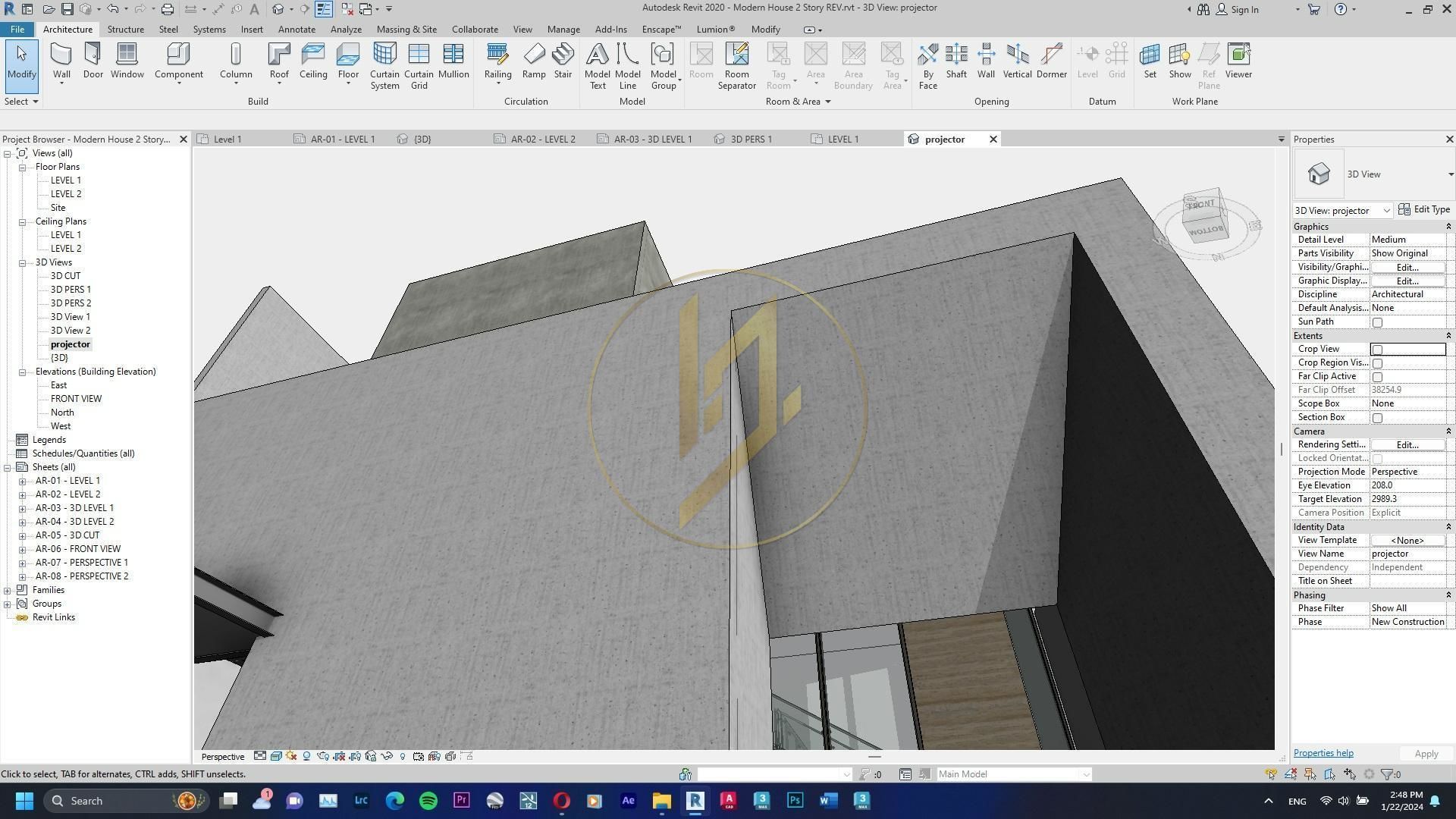Toggle the Section Box checkbox
The width and height of the screenshot is (1456, 819).
[x=1378, y=418]
